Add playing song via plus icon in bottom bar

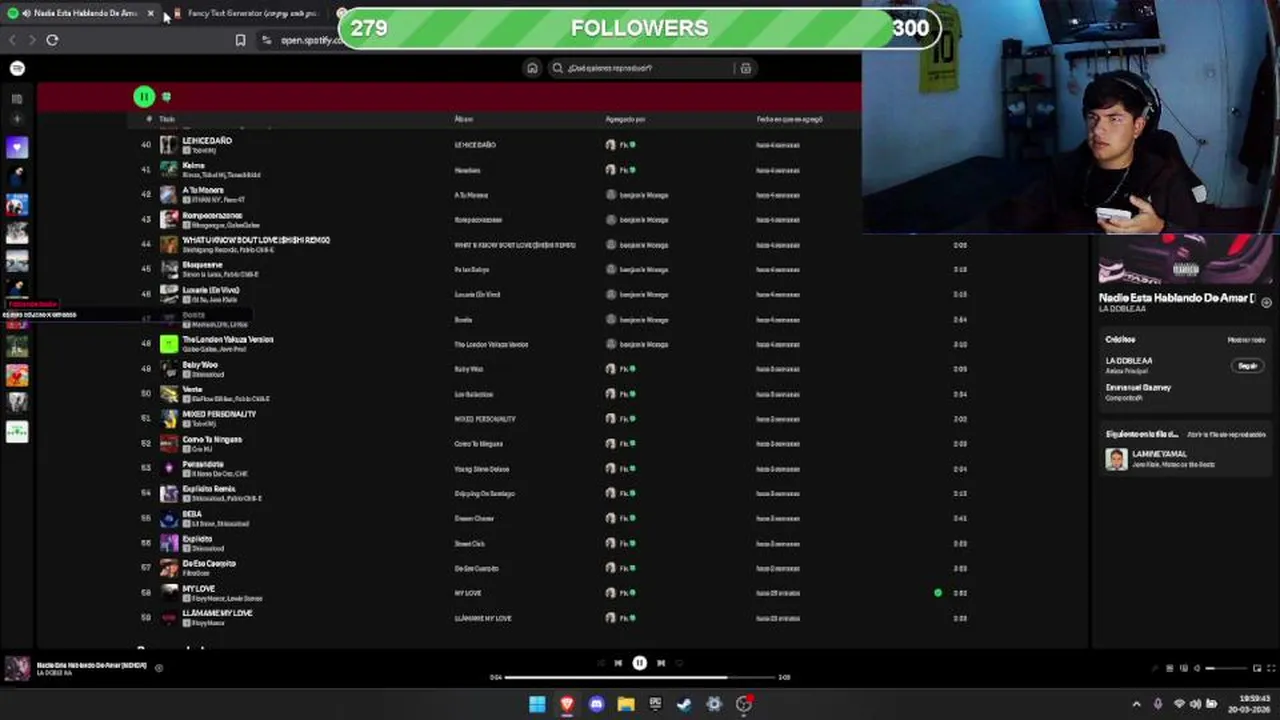click(158, 668)
